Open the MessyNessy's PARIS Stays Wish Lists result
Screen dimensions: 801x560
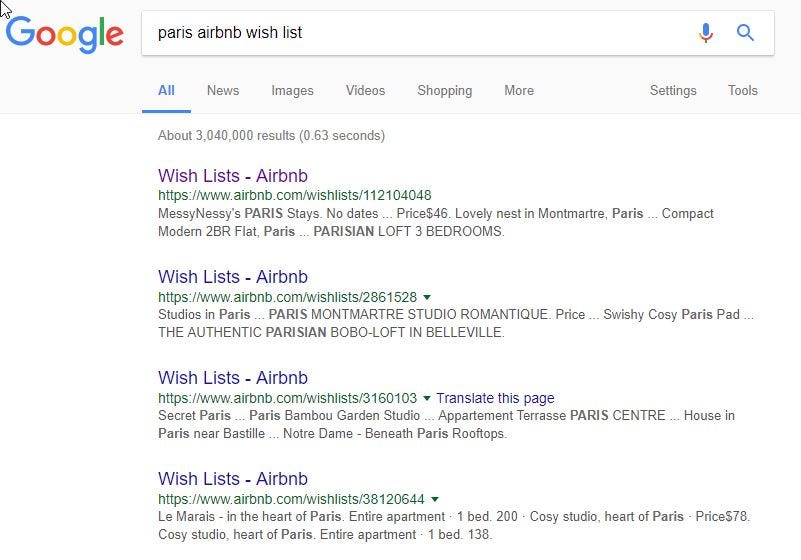pos(233,176)
